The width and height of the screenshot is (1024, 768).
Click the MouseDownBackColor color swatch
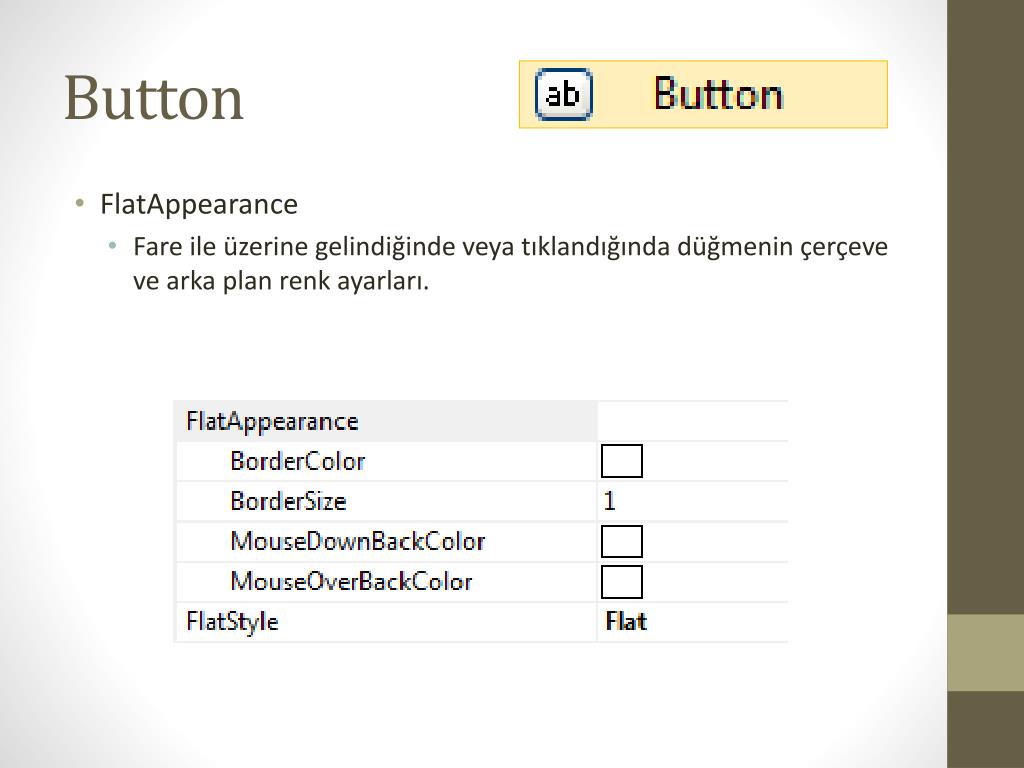pyautogui.click(x=622, y=541)
